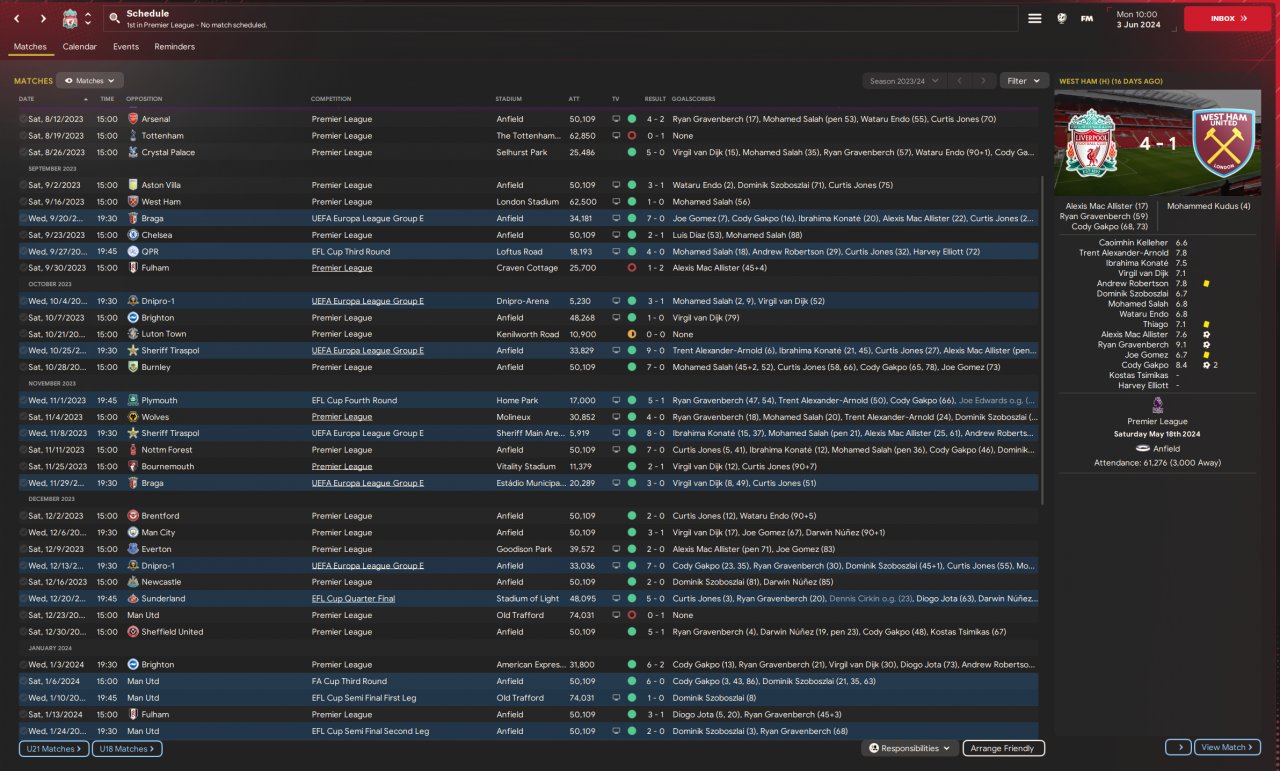The width and height of the screenshot is (1280, 771).
Task: Click the red loss indicator on Tottenham row
Action: [632, 136]
